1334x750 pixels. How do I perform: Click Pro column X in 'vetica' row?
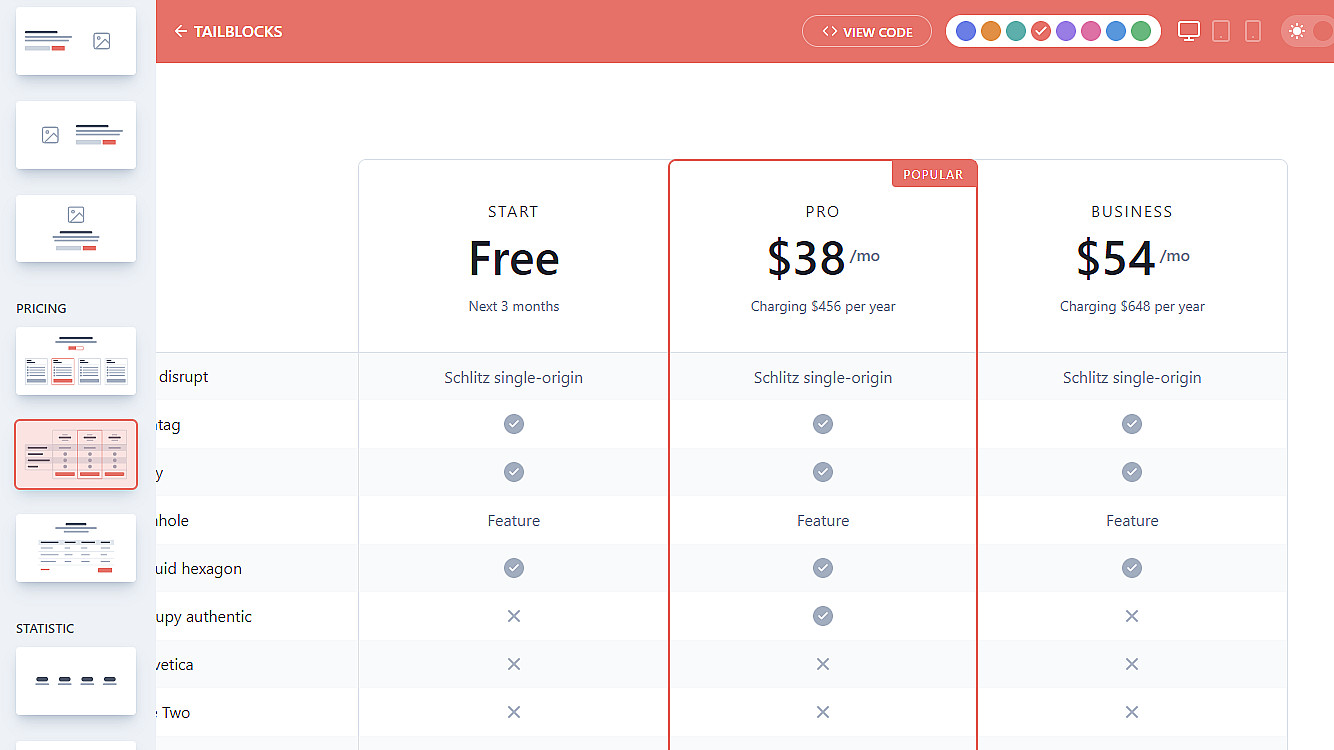(823, 664)
